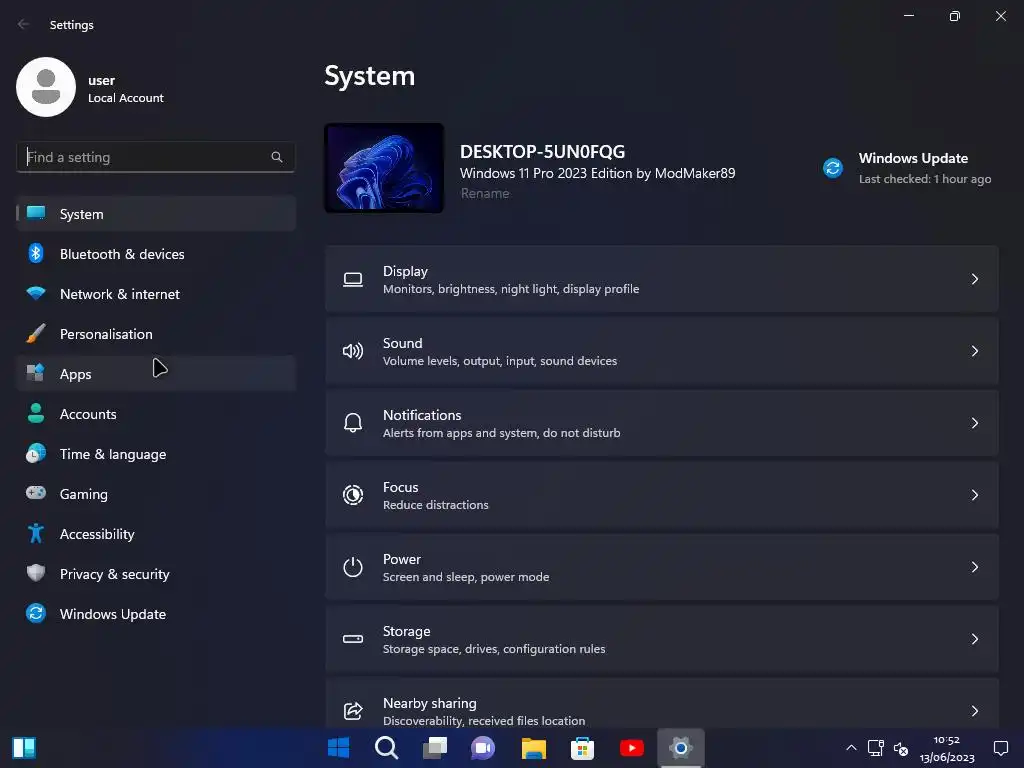Select System in the sidebar
Image resolution: width=1024 pixels, height=768 pixels.
[x=156, y=214]
